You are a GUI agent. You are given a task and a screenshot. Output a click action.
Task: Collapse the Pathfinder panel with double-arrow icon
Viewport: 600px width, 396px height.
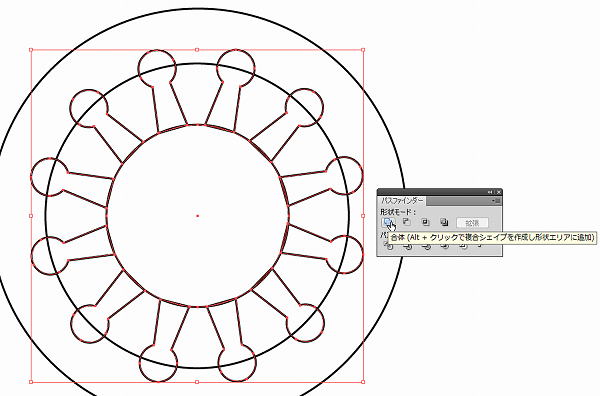[x=490, y=192]
